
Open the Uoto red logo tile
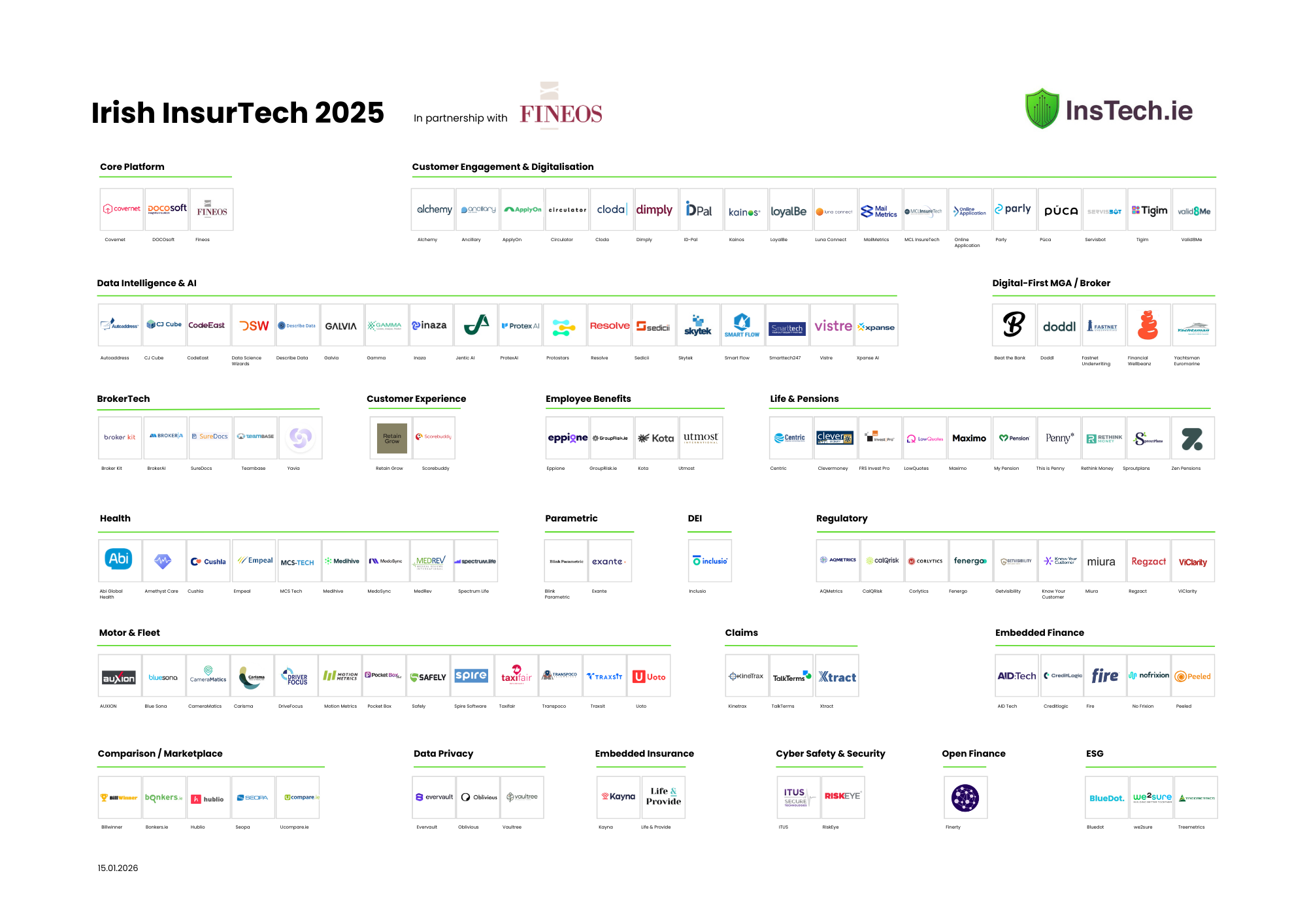tap(648, 676)
